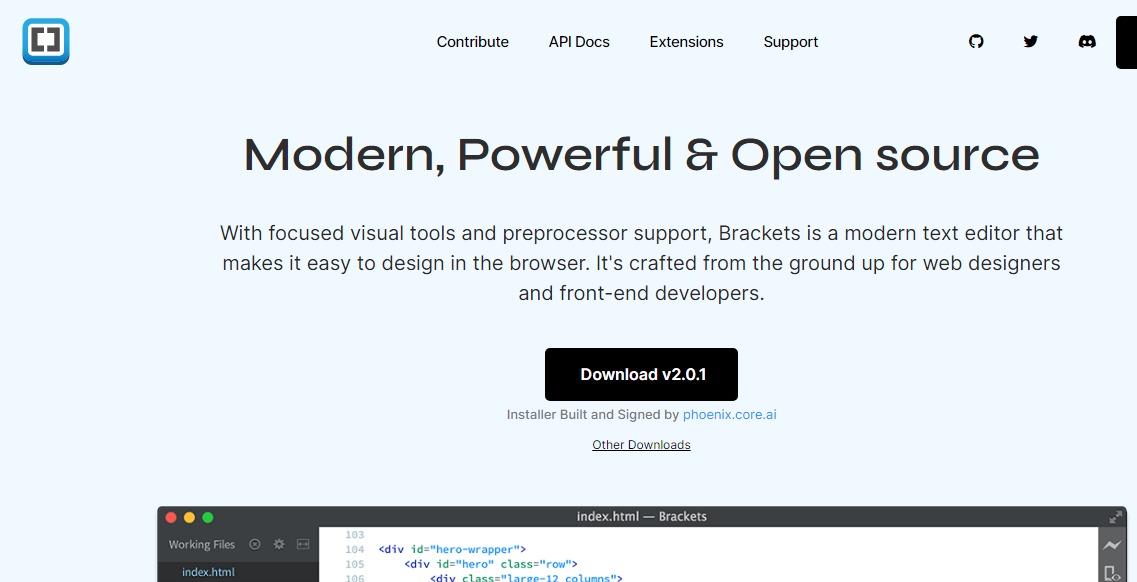This screenshot has width=1137, height=582.
Task: Click the Live Preview lightning icon in the editor
Action: coord(1112,545)
